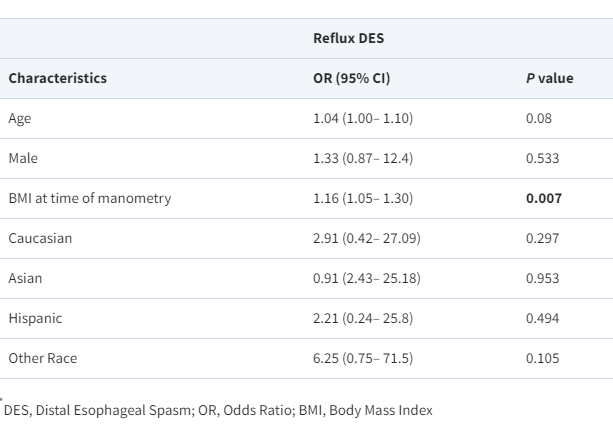Click the Characteristics column header
The image size is (613, 427).
click(57, 78)
